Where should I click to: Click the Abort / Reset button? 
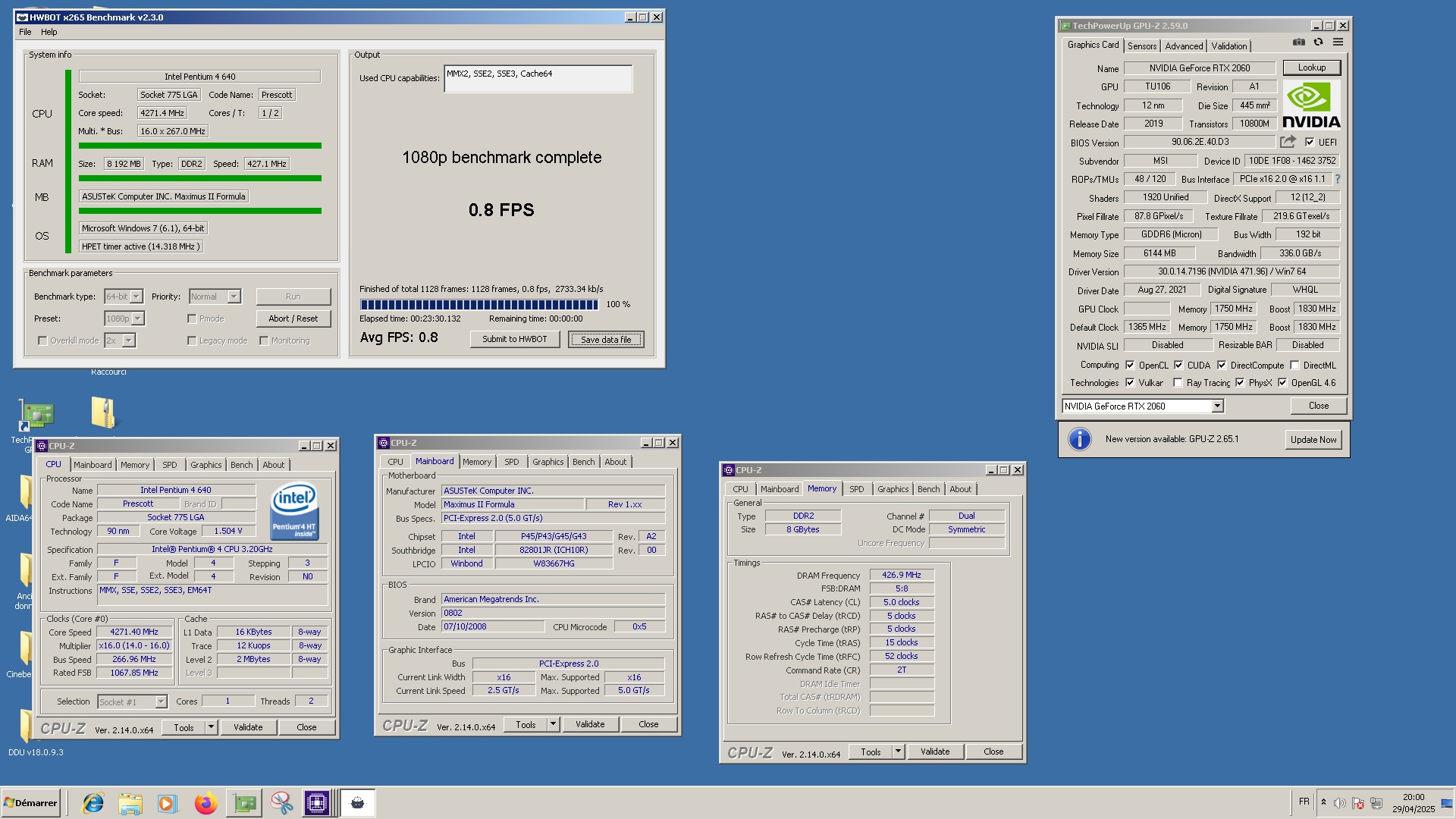tap(293, 318)
